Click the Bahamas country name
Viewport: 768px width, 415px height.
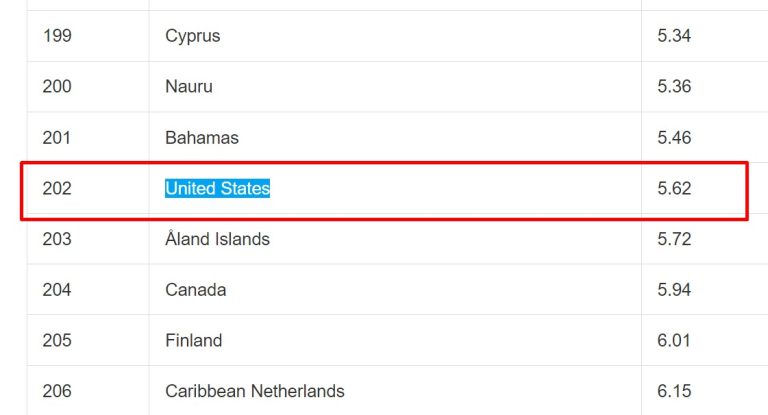click(201, 138)
